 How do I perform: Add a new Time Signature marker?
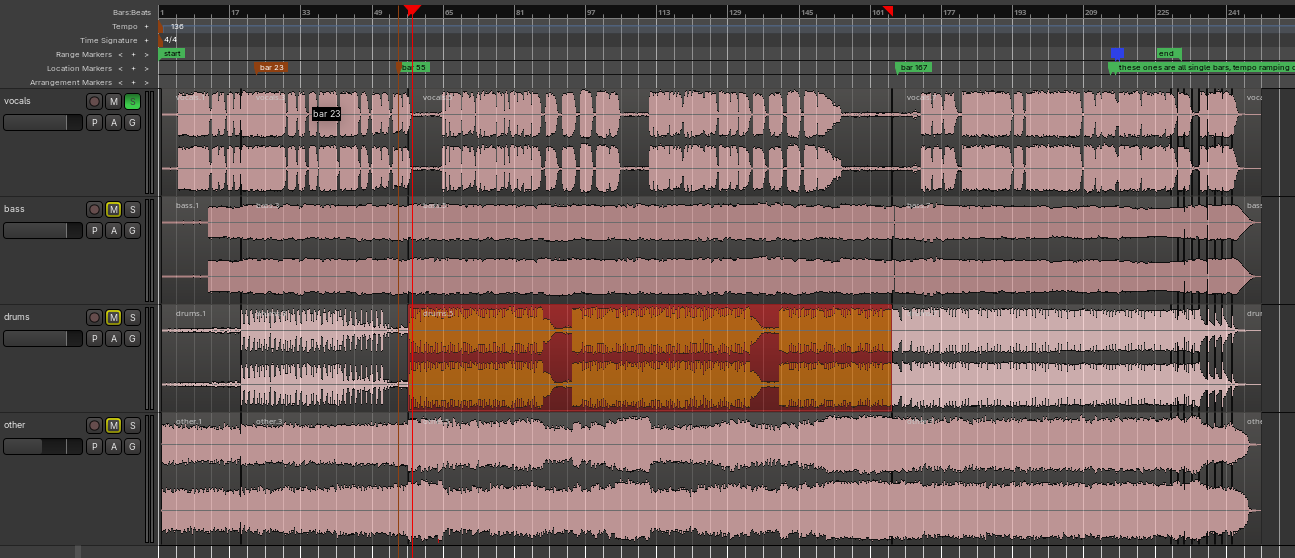pos(146,40)
